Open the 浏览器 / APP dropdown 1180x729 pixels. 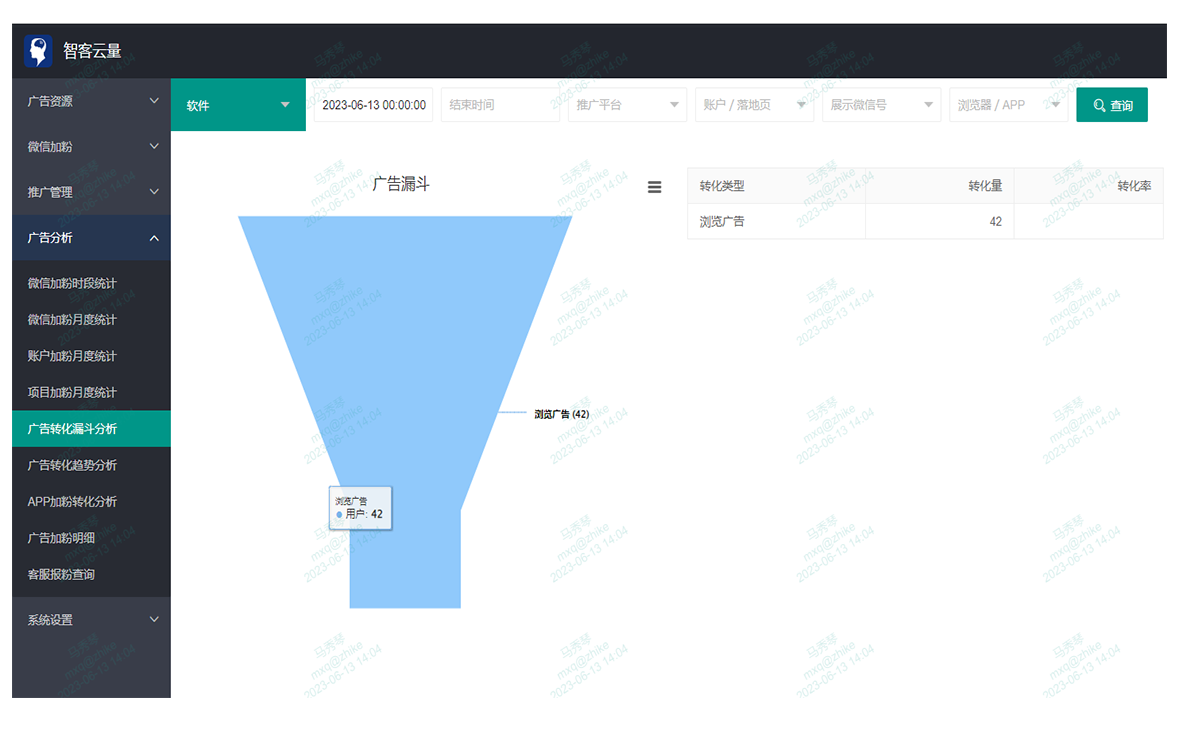(1007, 105)
